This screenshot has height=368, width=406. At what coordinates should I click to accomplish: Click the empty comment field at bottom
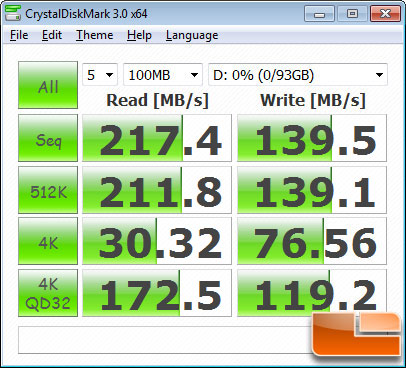pyautogui.click(x=166, y=340)
